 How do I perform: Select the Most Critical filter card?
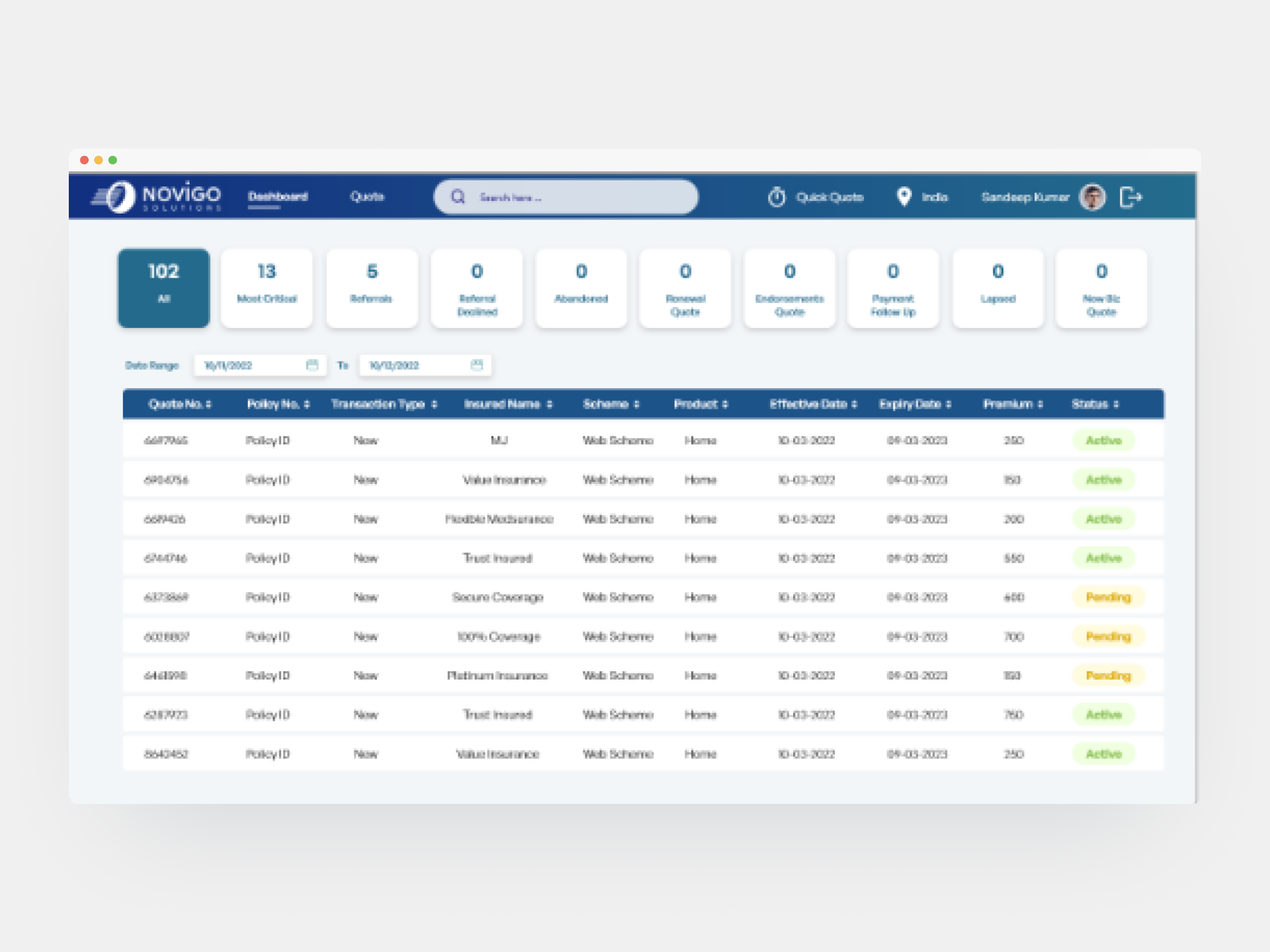(267, 288)
